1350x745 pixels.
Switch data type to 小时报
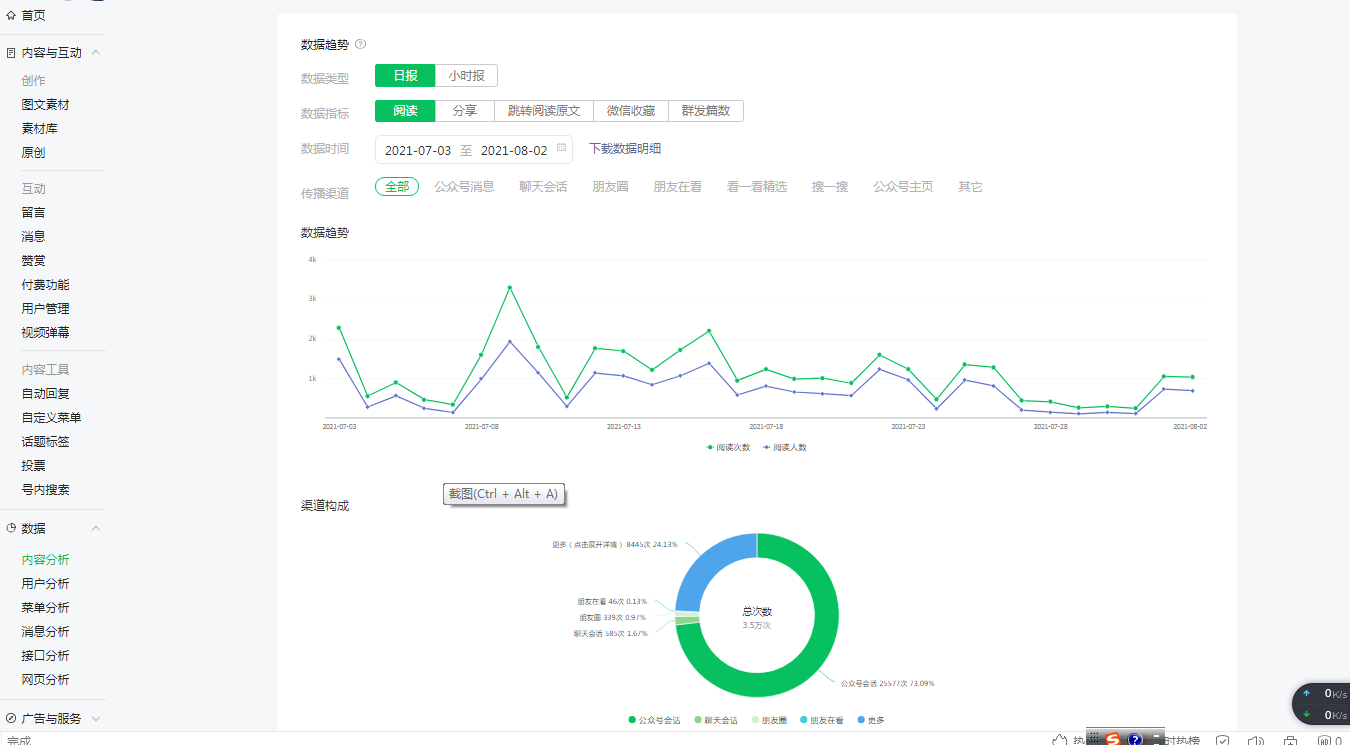tap(466, 76)
